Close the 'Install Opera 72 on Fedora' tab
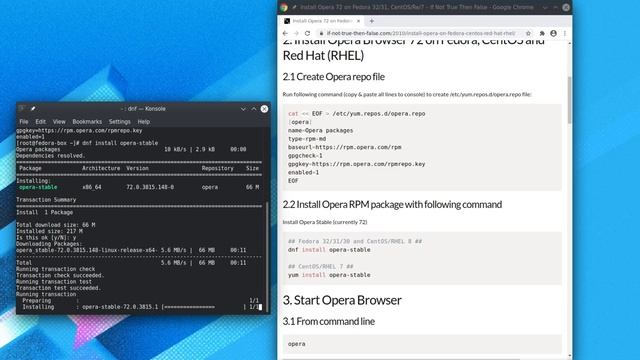Screen dimensions: 640x360 coord(358,21)
